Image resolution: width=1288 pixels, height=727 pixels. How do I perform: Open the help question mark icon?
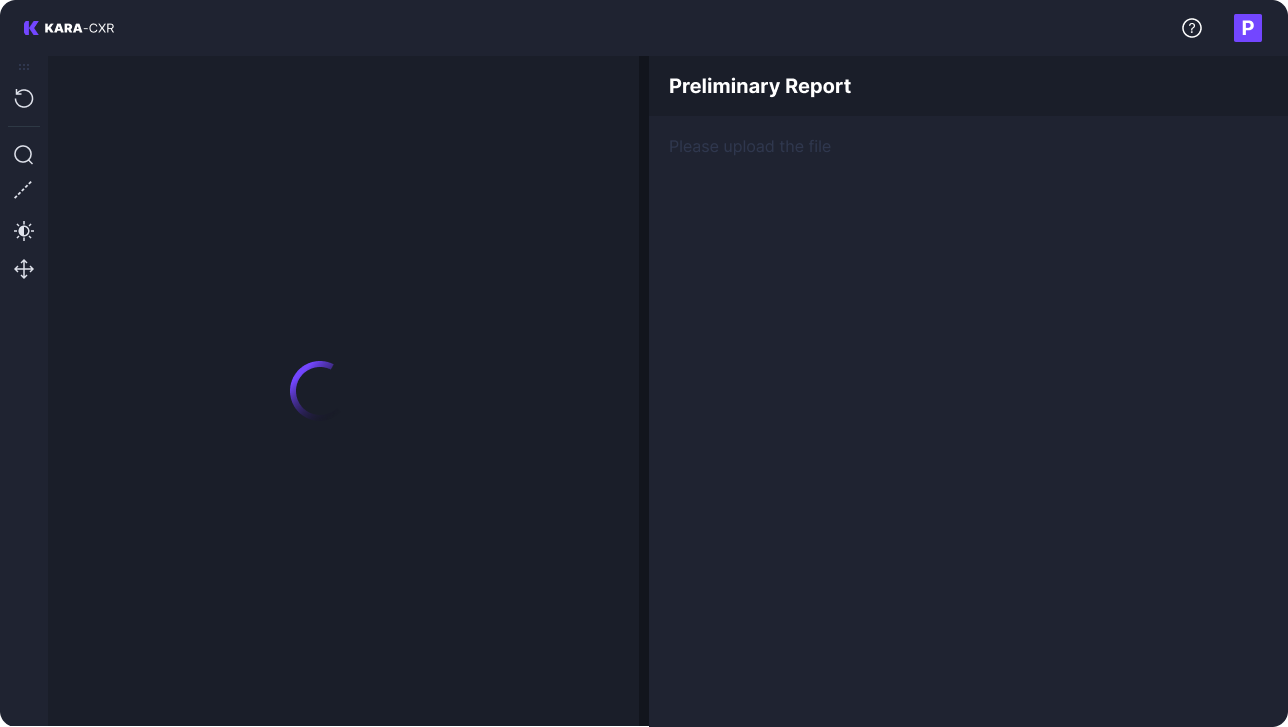[1192, 28]
